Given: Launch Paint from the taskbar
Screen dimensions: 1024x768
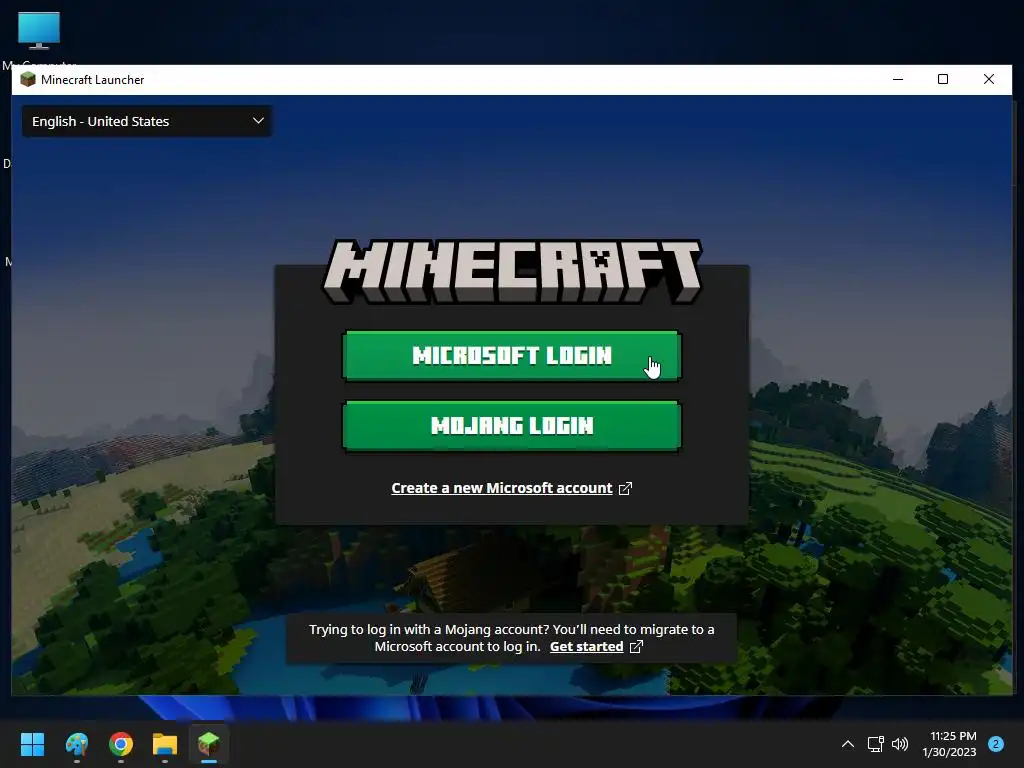Looking at the screenshot, I should 76,744.
